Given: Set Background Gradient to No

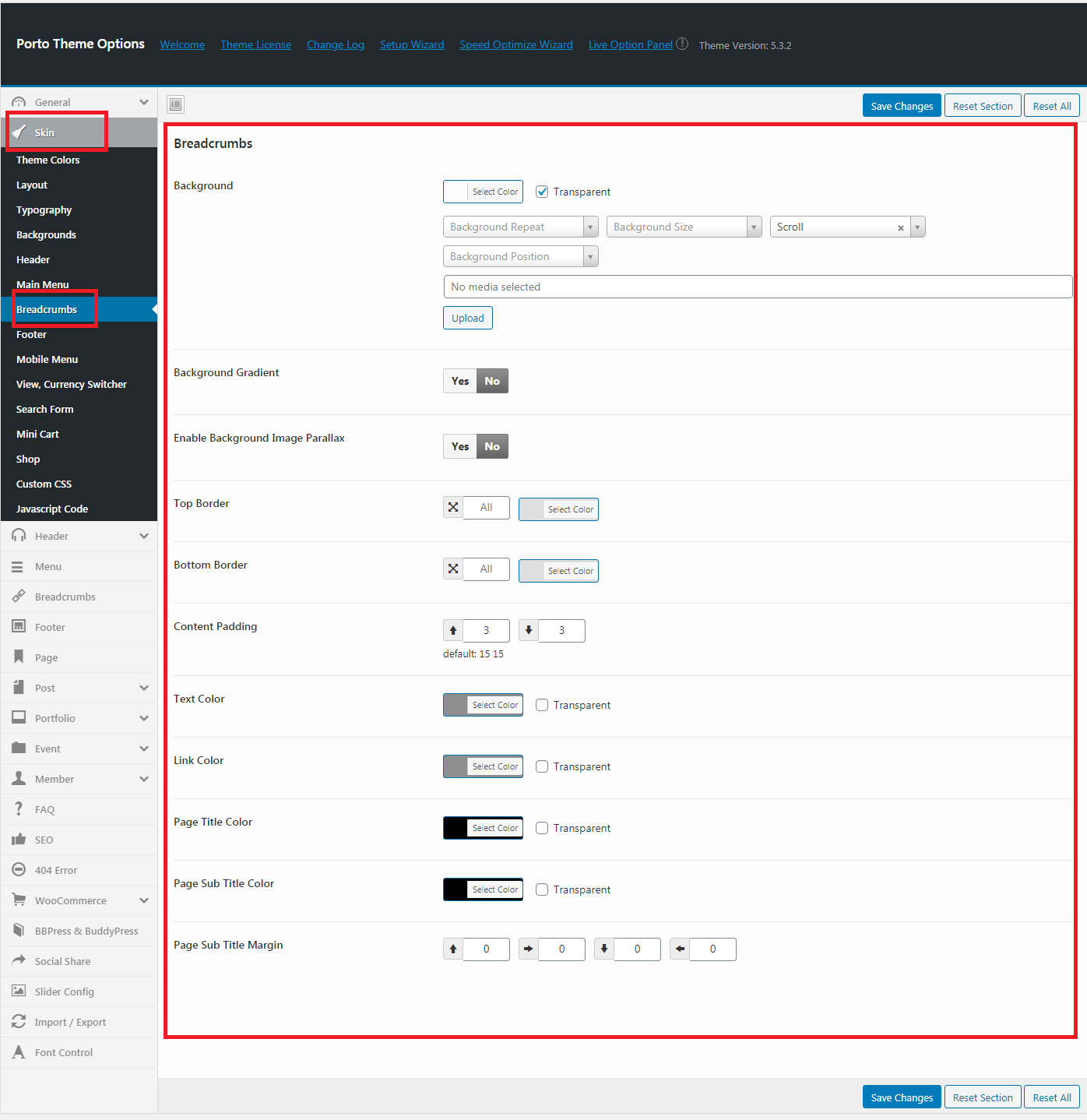Looking at the screenshot, I should point(492,381).
